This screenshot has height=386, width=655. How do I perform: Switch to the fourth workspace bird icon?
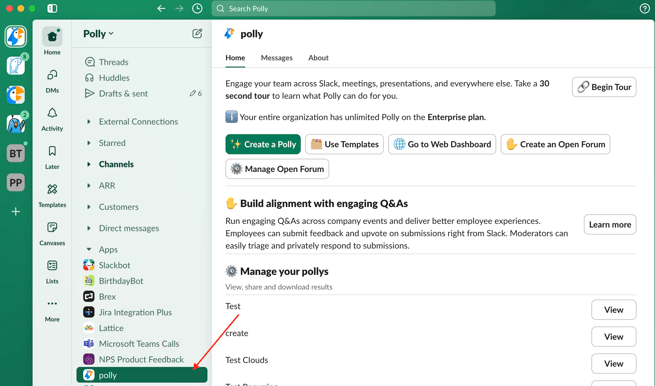[x=16, y=124]
